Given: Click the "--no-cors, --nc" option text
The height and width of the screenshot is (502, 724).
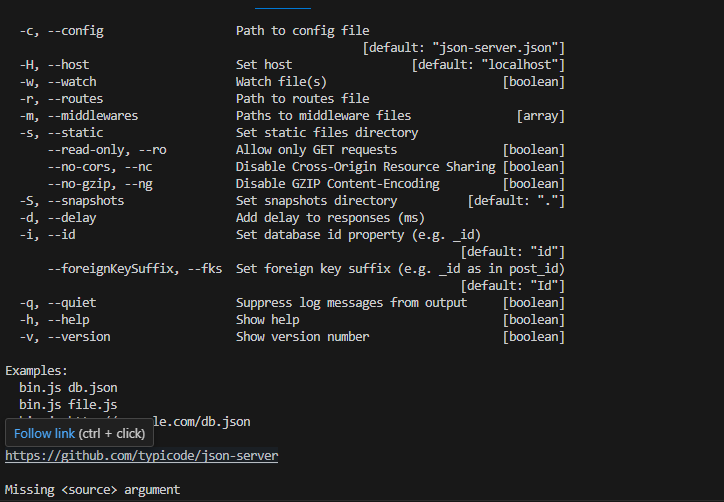Looking at the screenshot, I should [100, 167].
